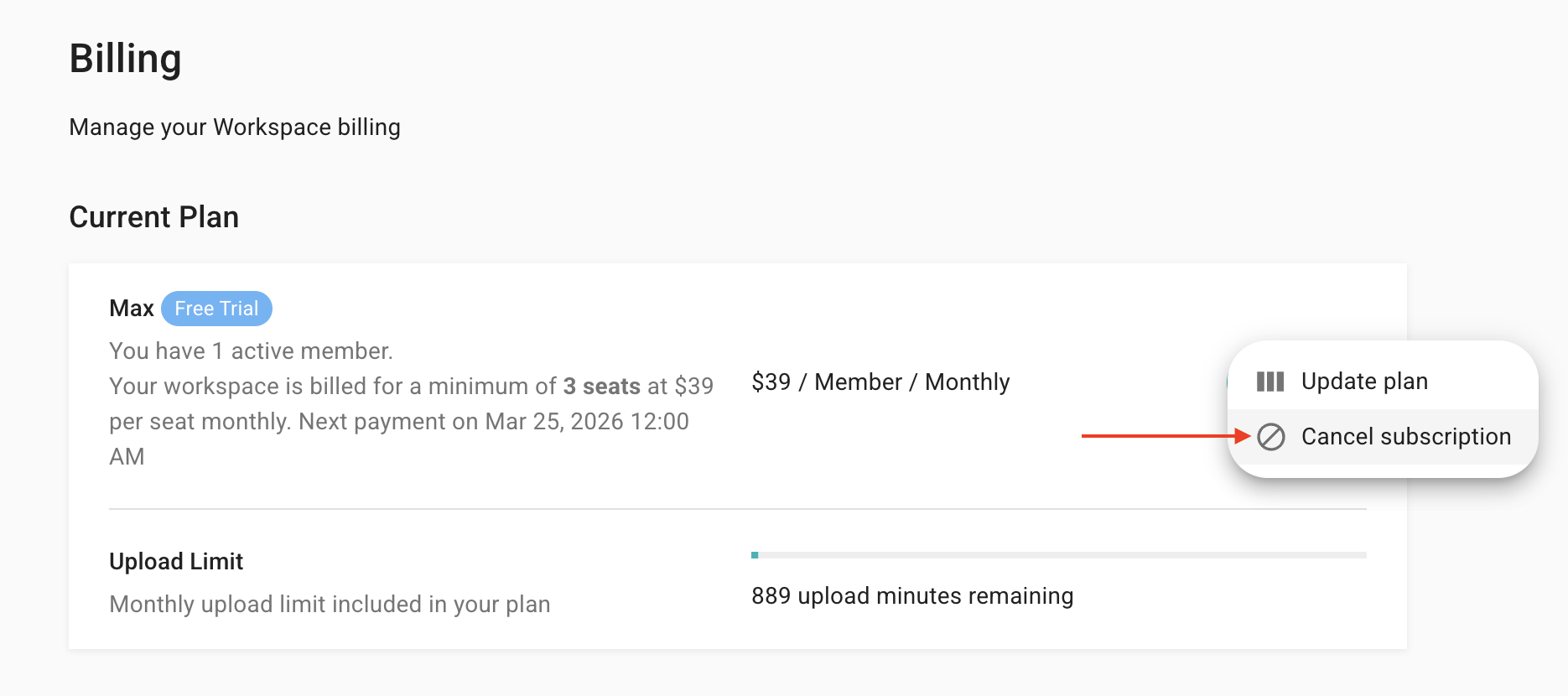
Task: Click "Manage your Workspace billing" subtitle
Action: tap(235, 127)
